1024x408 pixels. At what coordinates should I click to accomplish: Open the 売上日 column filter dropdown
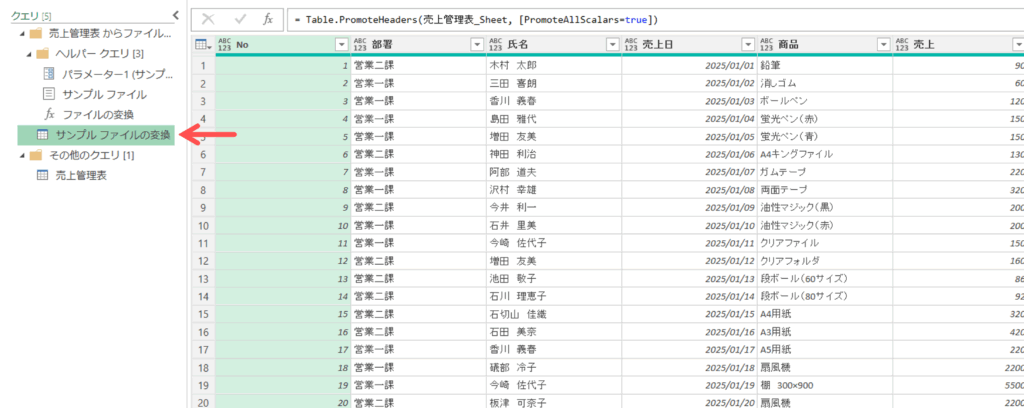[747, 45]
